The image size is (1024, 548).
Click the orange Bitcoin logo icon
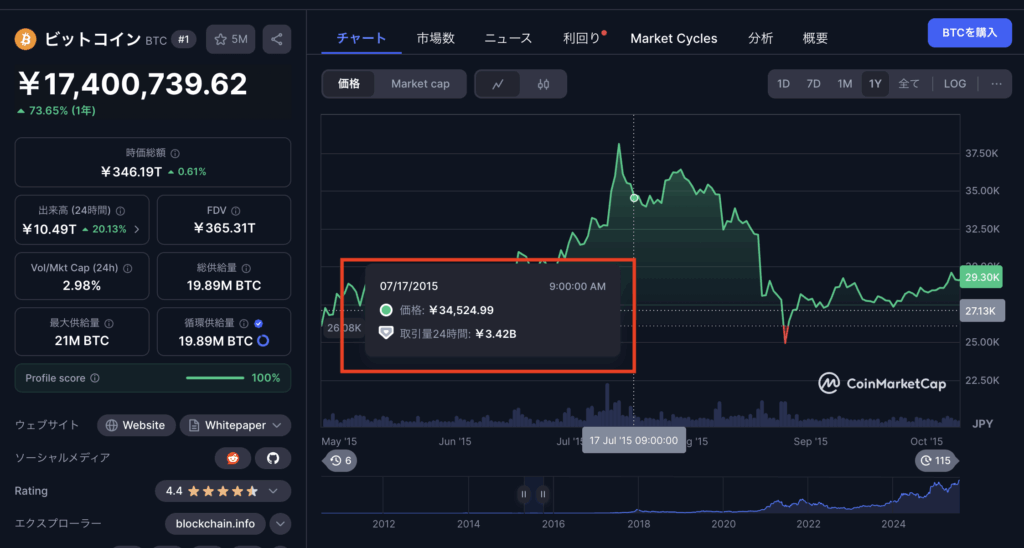pos(25,39)
